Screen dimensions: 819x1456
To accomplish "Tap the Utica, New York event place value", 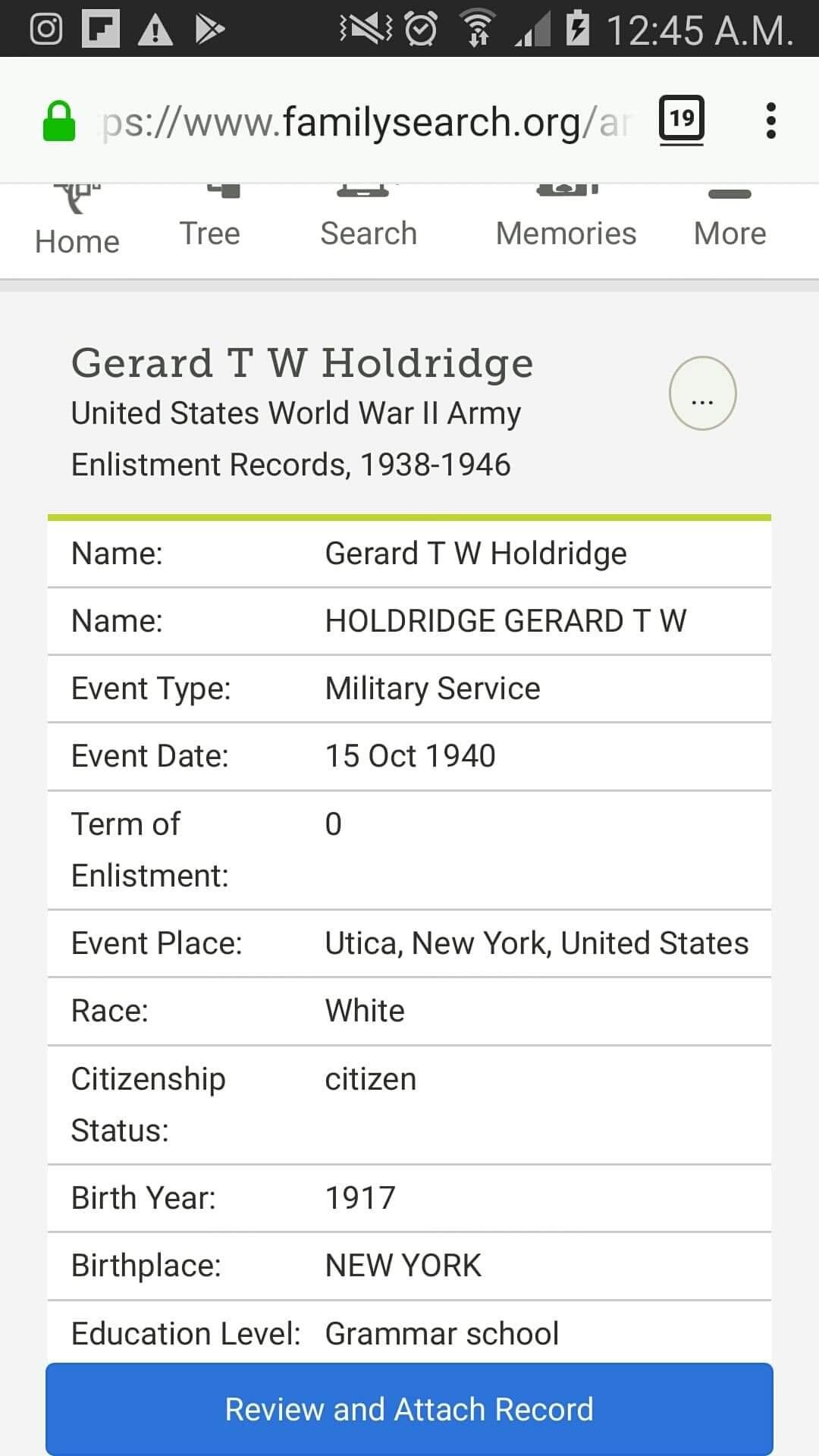I will pos(536,943).
